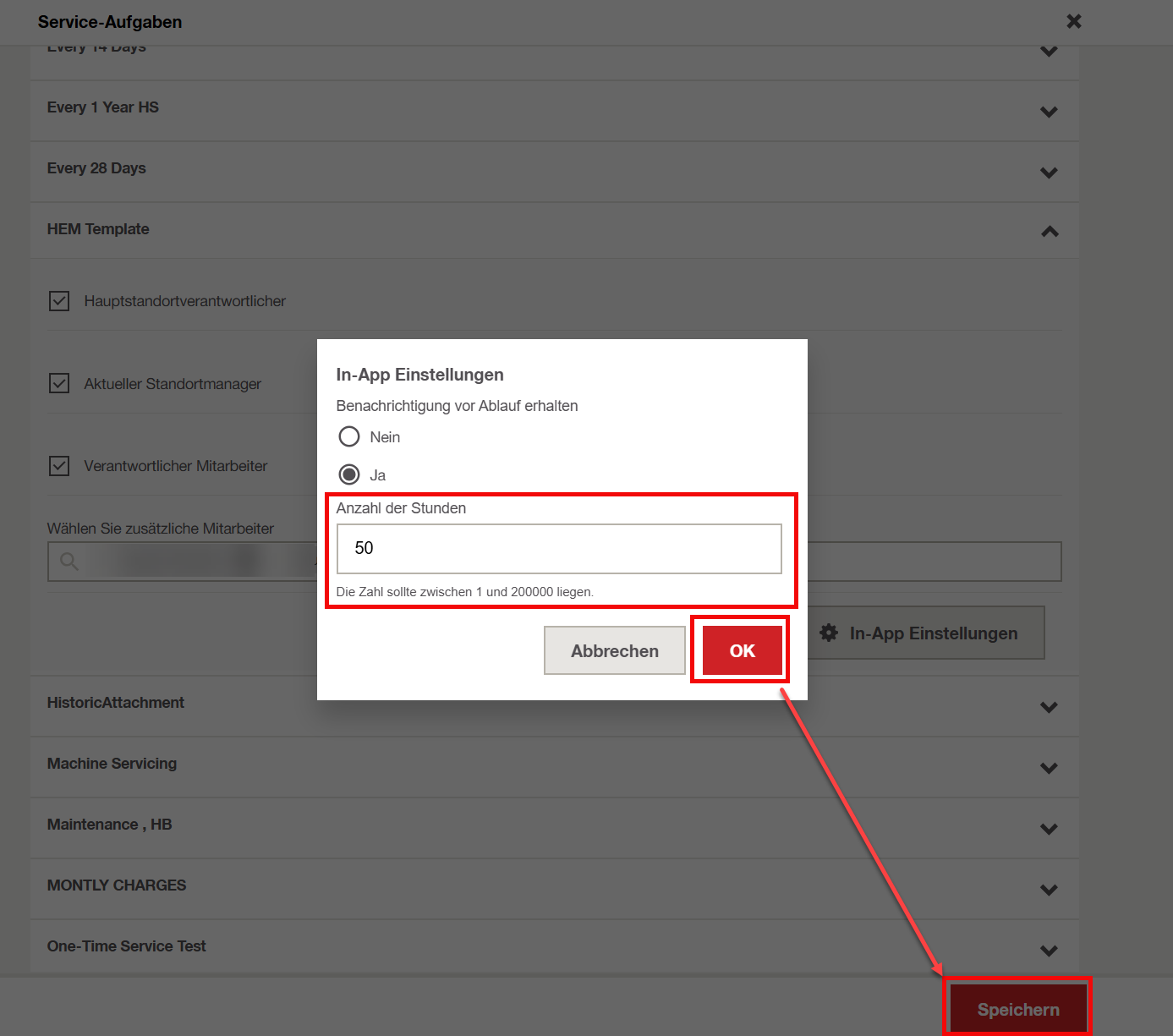Click the Abbrechen button
Screen dimensions: 1173x1036
(x=614, y=650)
